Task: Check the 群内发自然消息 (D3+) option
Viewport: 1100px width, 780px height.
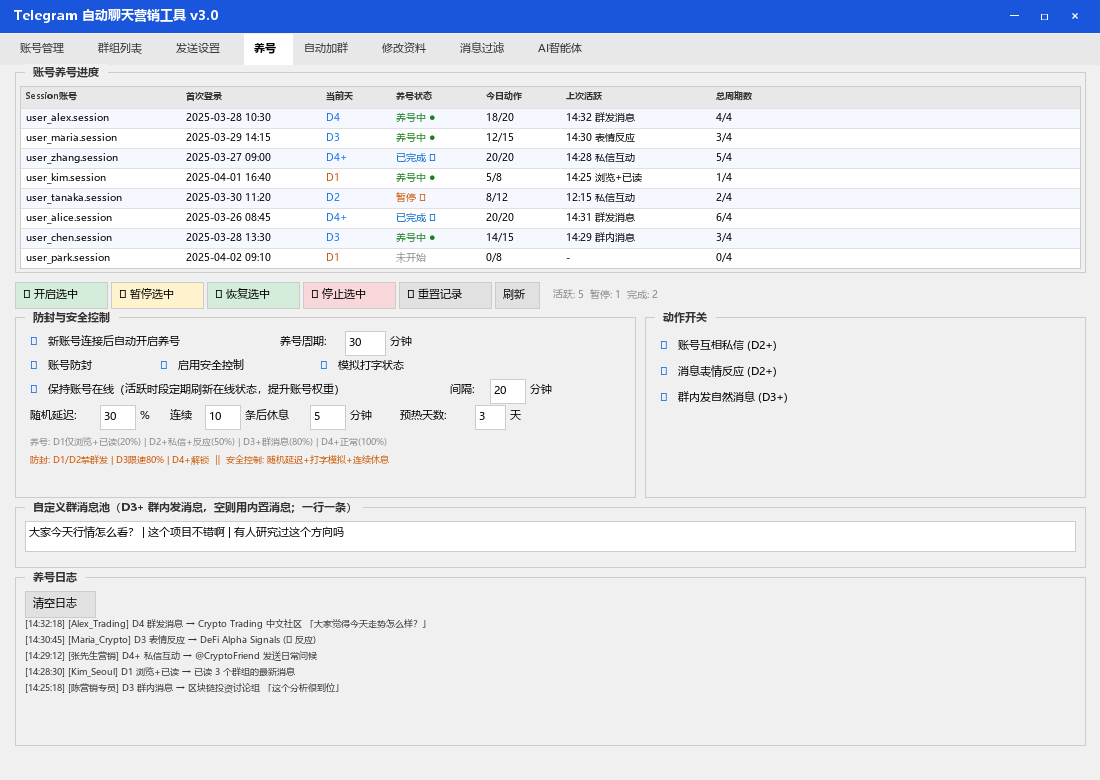Action: (x=664, y=397)
